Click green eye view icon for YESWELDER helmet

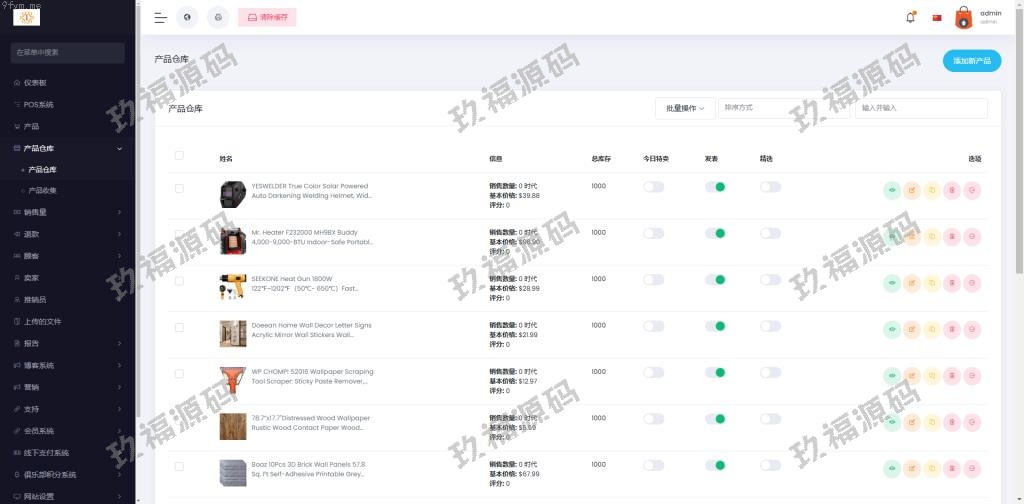click(892, 189)
